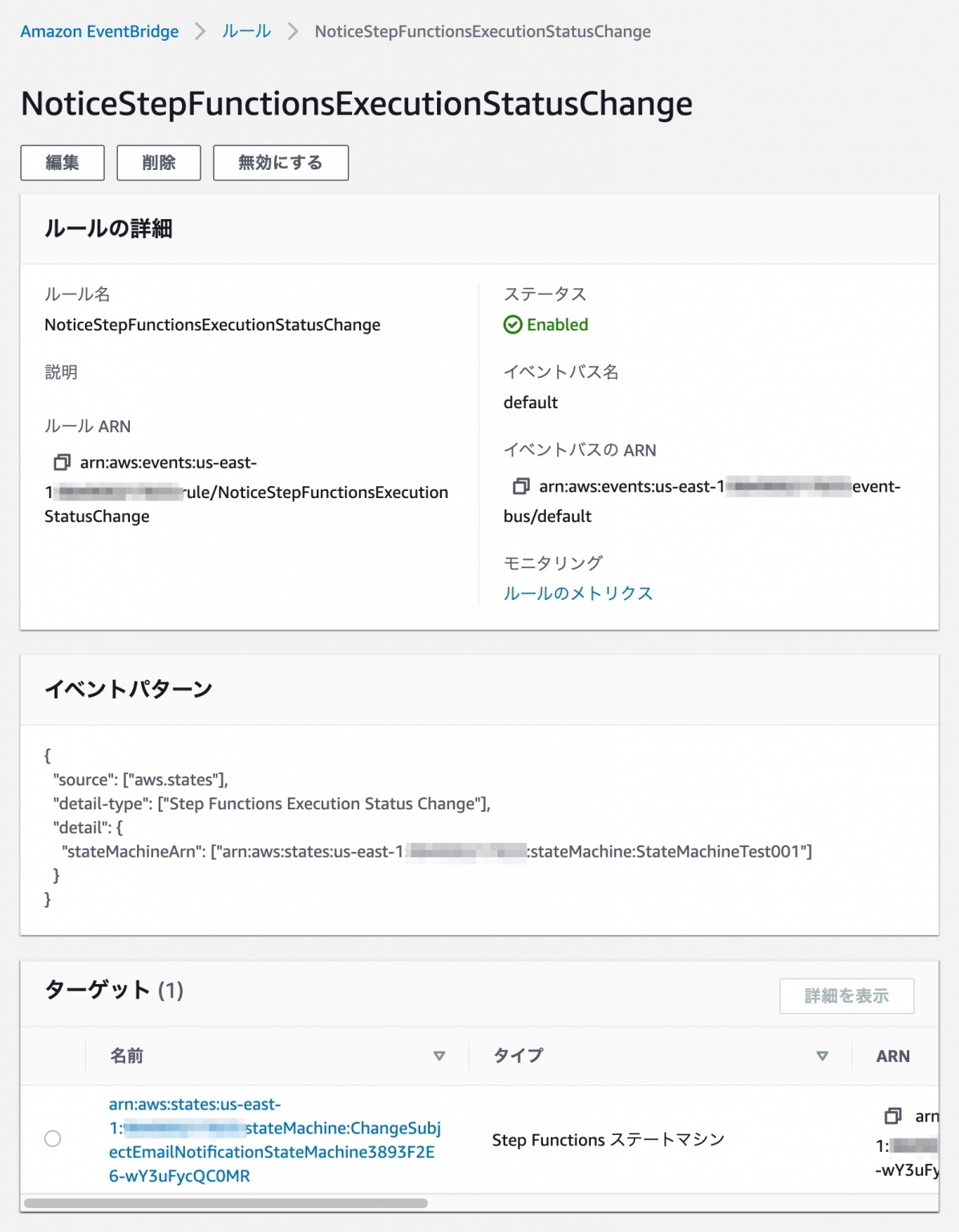Image resolution: width=959 pixels, height=1232 pixels.
Task: Click the タイプ column header
Action: (516, 1056)
